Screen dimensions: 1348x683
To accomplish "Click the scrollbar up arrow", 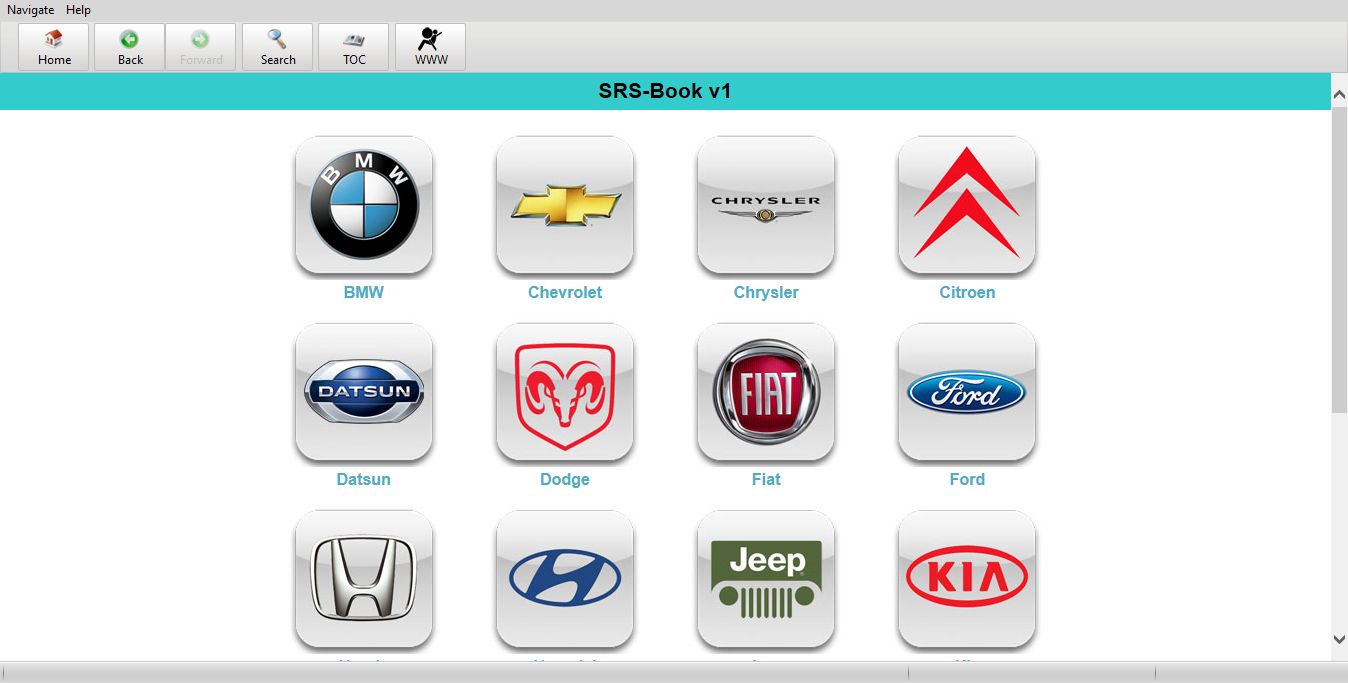I will tap(1339, 93).
